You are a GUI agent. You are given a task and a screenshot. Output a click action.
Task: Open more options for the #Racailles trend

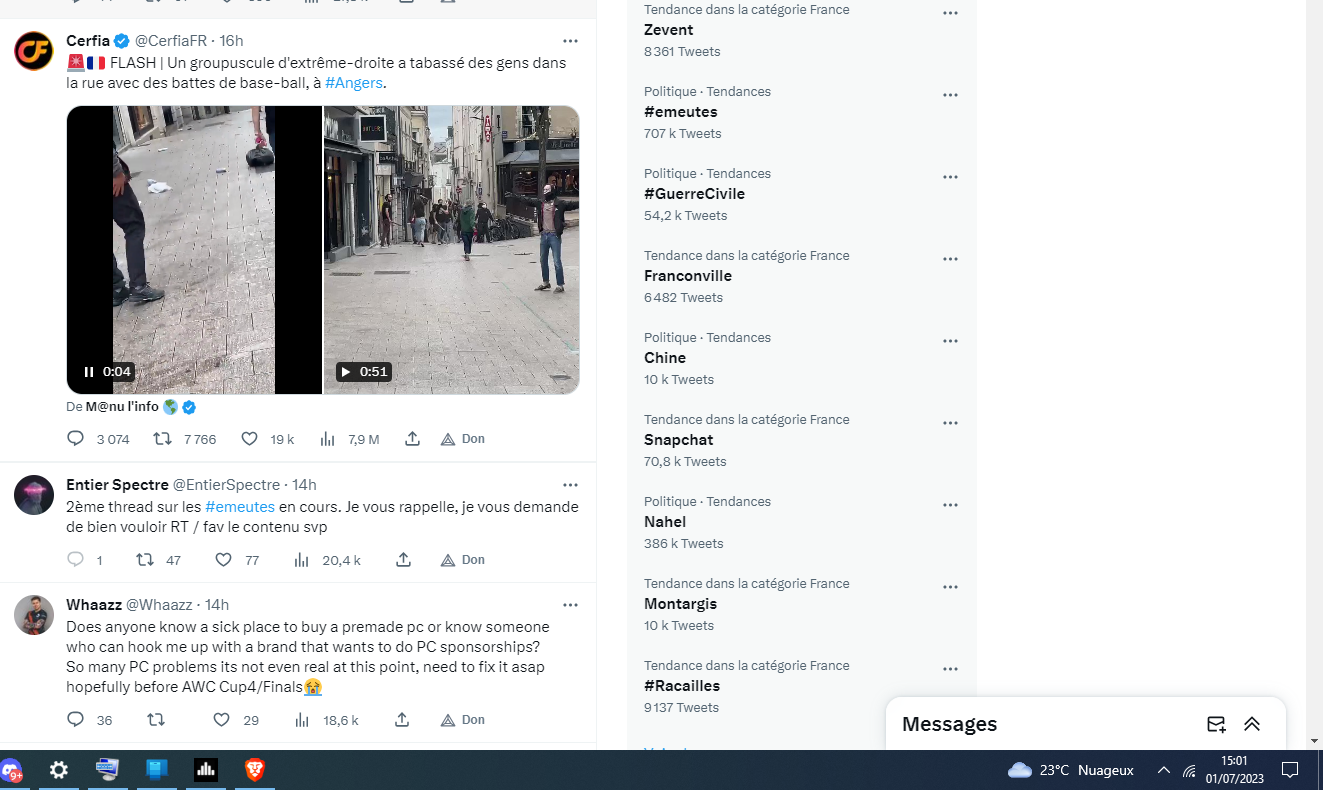coord(950,669)
